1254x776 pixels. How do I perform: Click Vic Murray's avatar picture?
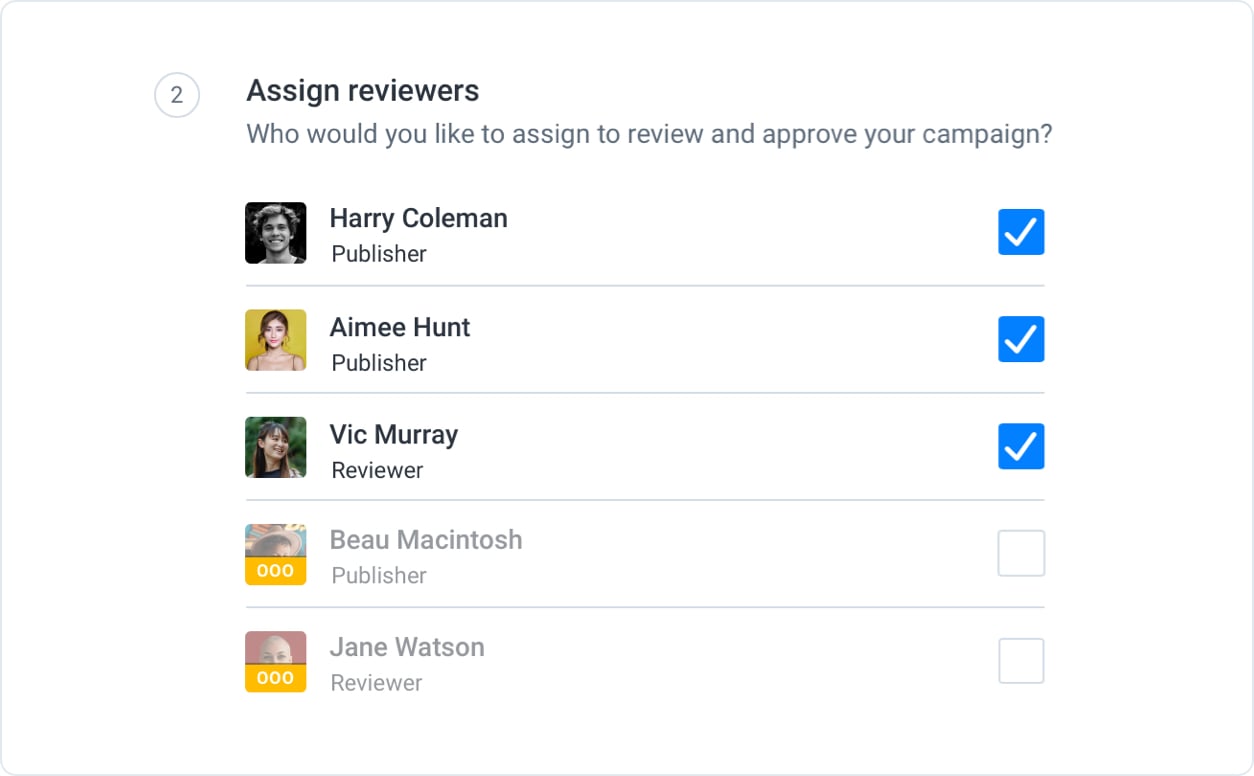[276, 447]
